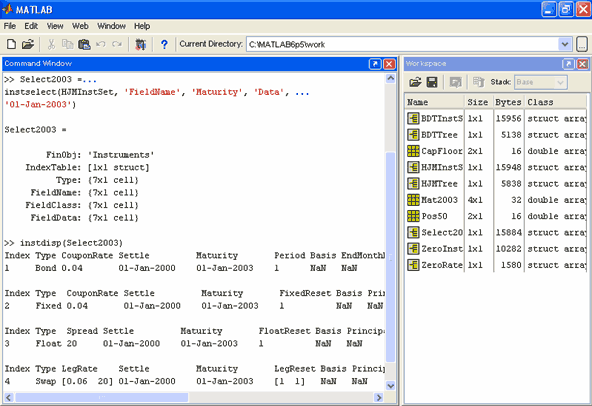Open the Stack Base dropdown
The width and height of the screenshot is (592, 406).
tap(541, 82)
